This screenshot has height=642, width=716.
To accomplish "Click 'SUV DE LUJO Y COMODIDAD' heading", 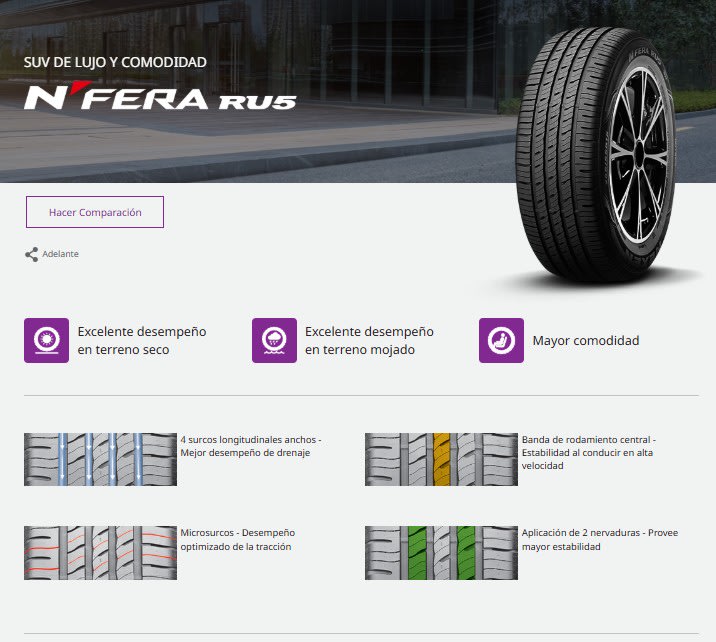I will [115, 62].
